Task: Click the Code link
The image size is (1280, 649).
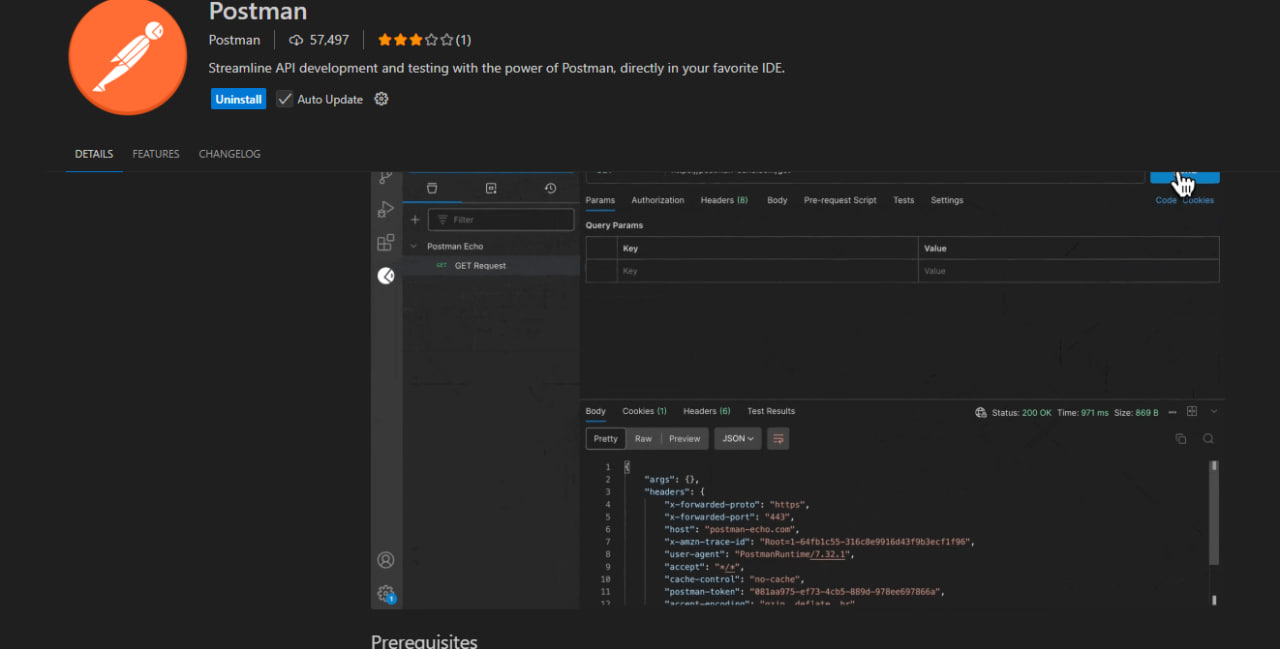Action: pos(1166,200)
